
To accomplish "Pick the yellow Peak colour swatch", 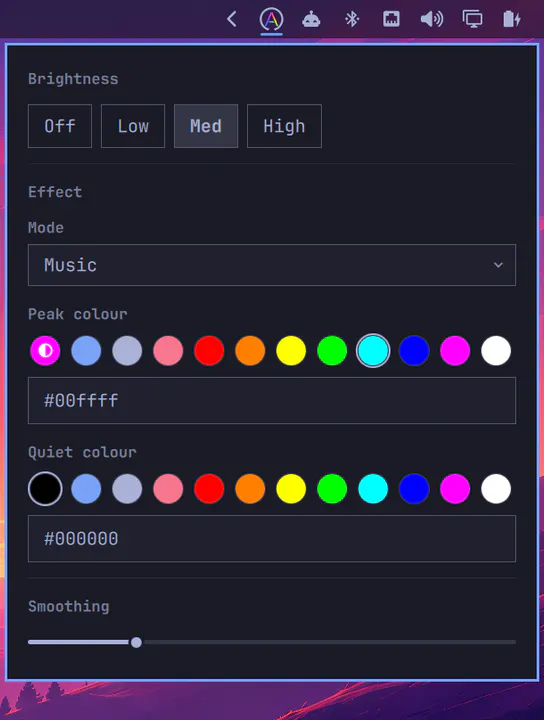I will coord(291,351).
